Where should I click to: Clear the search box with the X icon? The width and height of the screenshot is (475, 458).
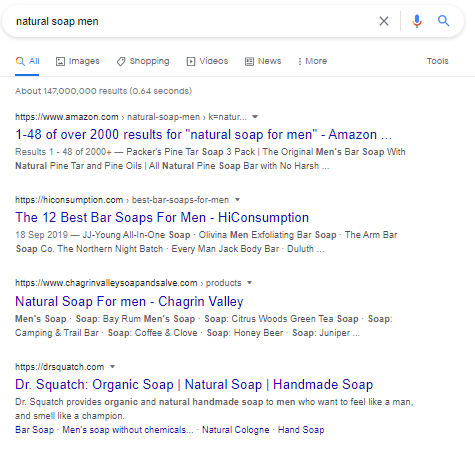click(x=384, y=21)
